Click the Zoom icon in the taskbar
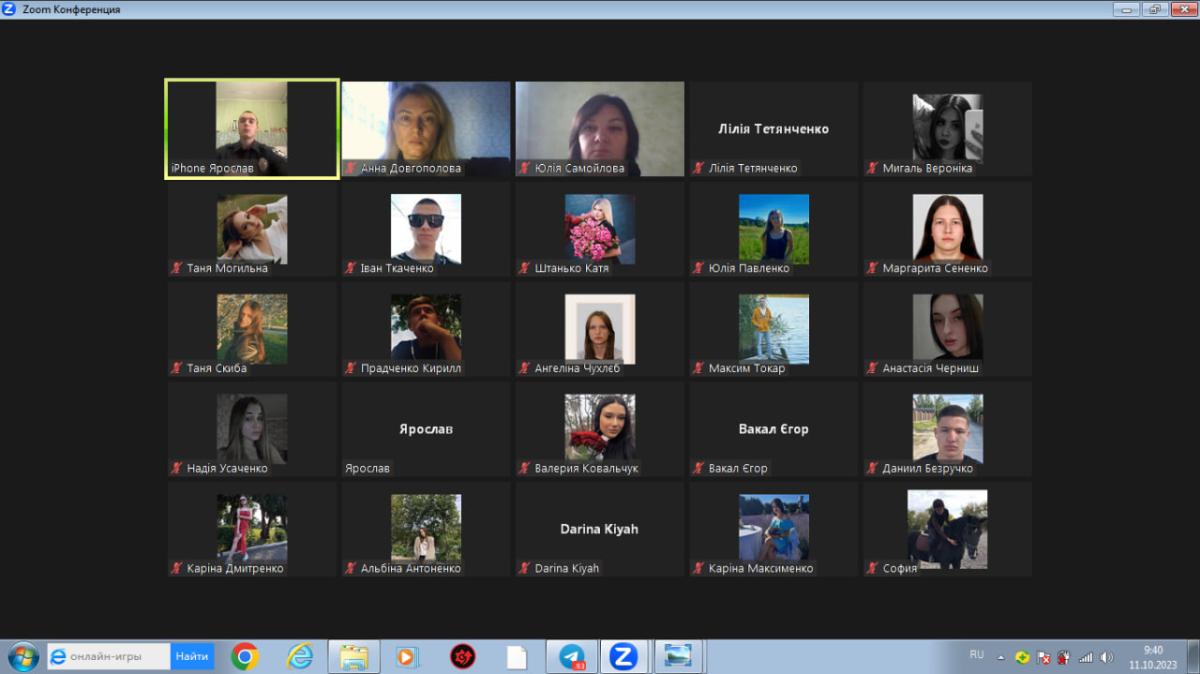Image resolution: width=1200 pixels, height=674 pixels. (x=623, y=657)
